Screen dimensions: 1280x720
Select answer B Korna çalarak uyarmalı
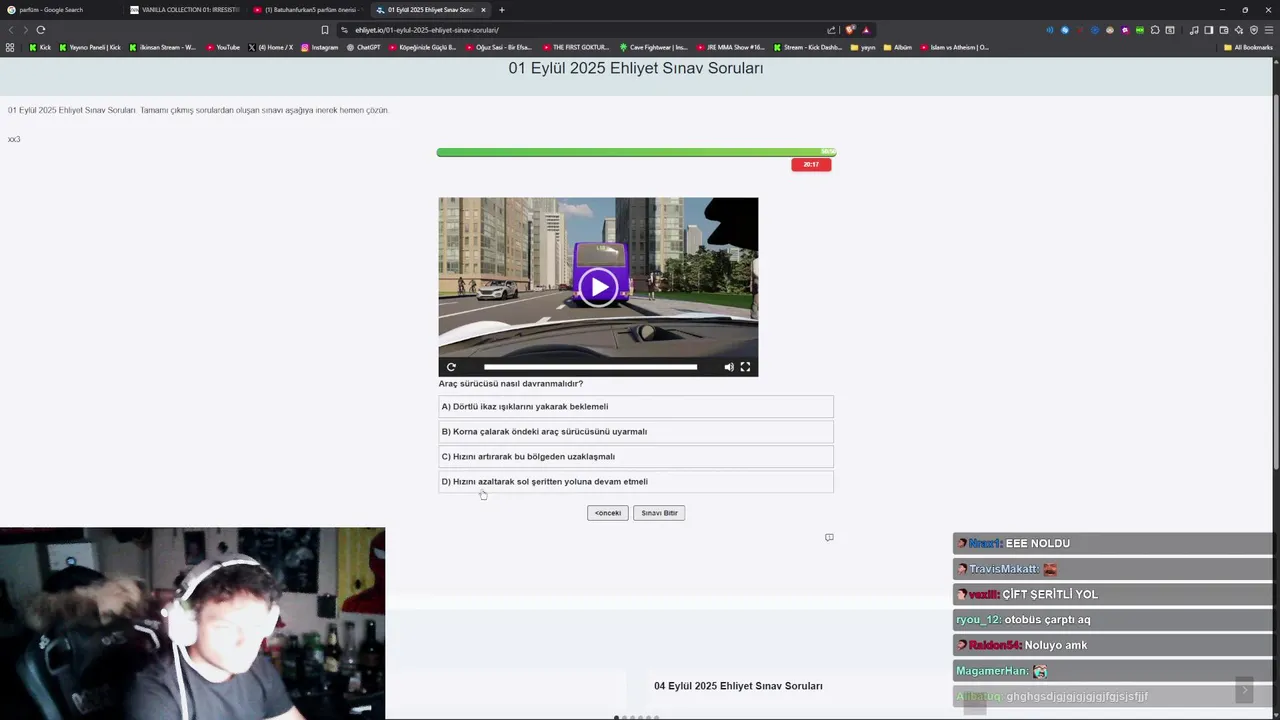click(636, 432)
